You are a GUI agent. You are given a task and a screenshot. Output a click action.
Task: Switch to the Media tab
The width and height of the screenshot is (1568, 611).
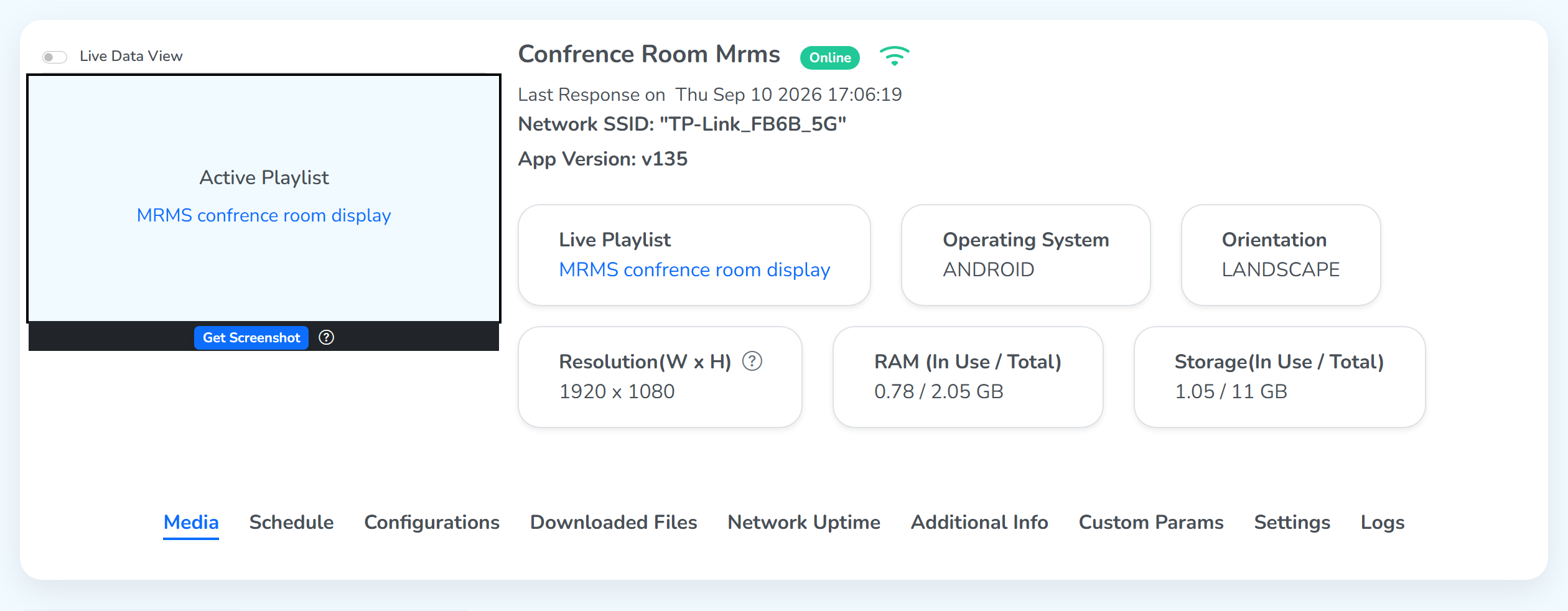pyautogui.click(x=191, y=523)
